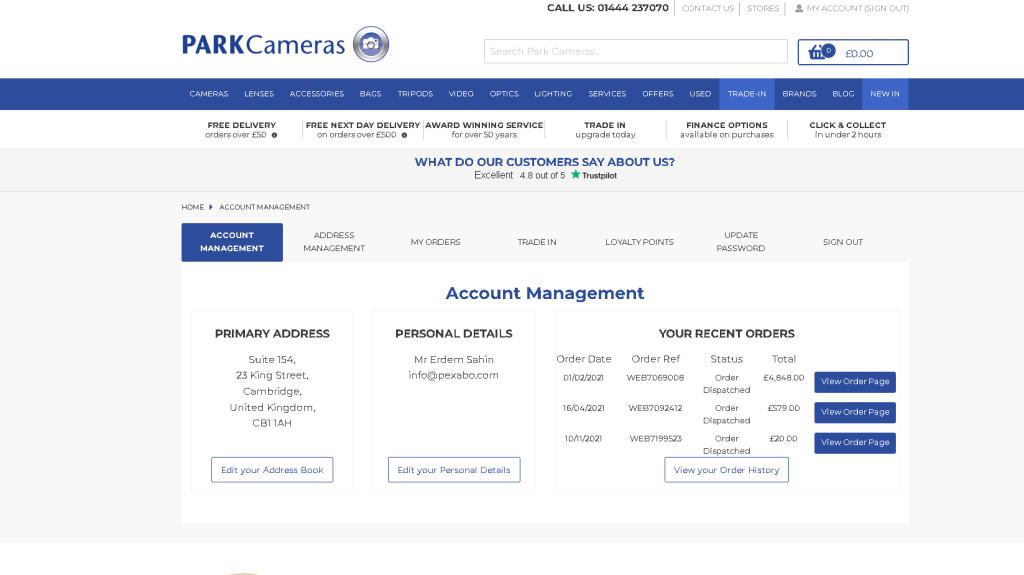Click the Account Management breadcrumb text

264,207
